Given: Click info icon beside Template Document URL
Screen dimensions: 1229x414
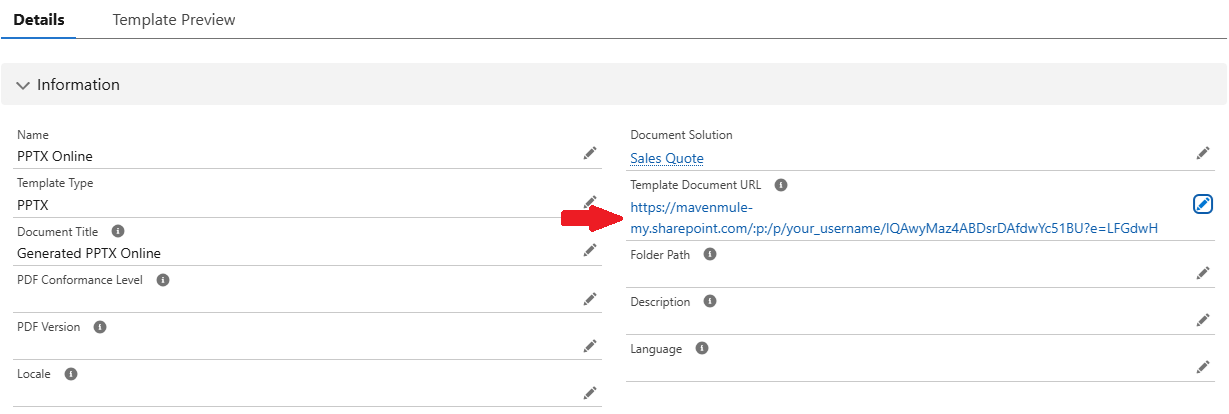Looking at the screenshot, I should tap(781, 185).
